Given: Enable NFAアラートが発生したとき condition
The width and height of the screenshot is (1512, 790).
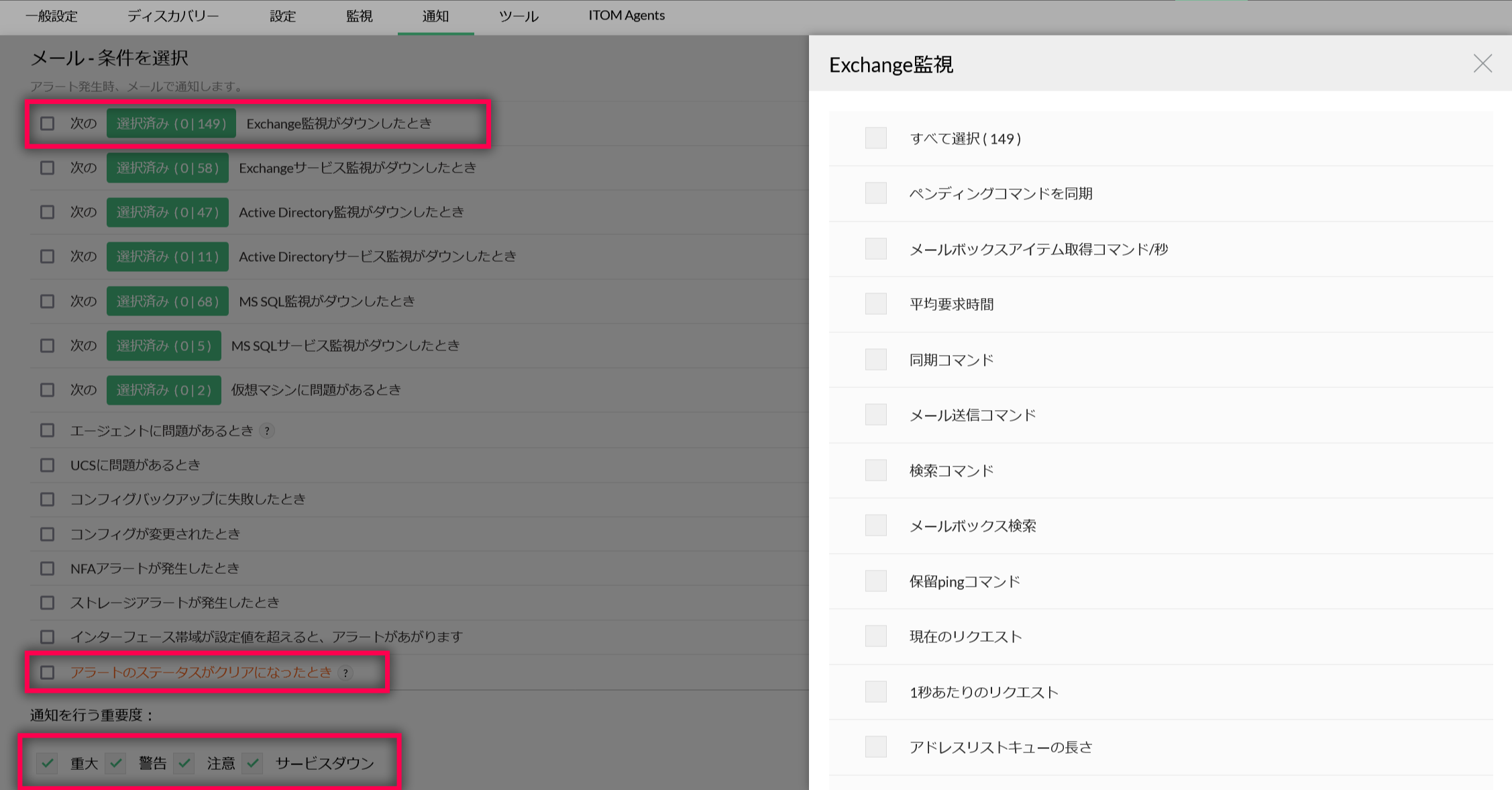Looking at the screenshot, I should [x=48, y=569].
